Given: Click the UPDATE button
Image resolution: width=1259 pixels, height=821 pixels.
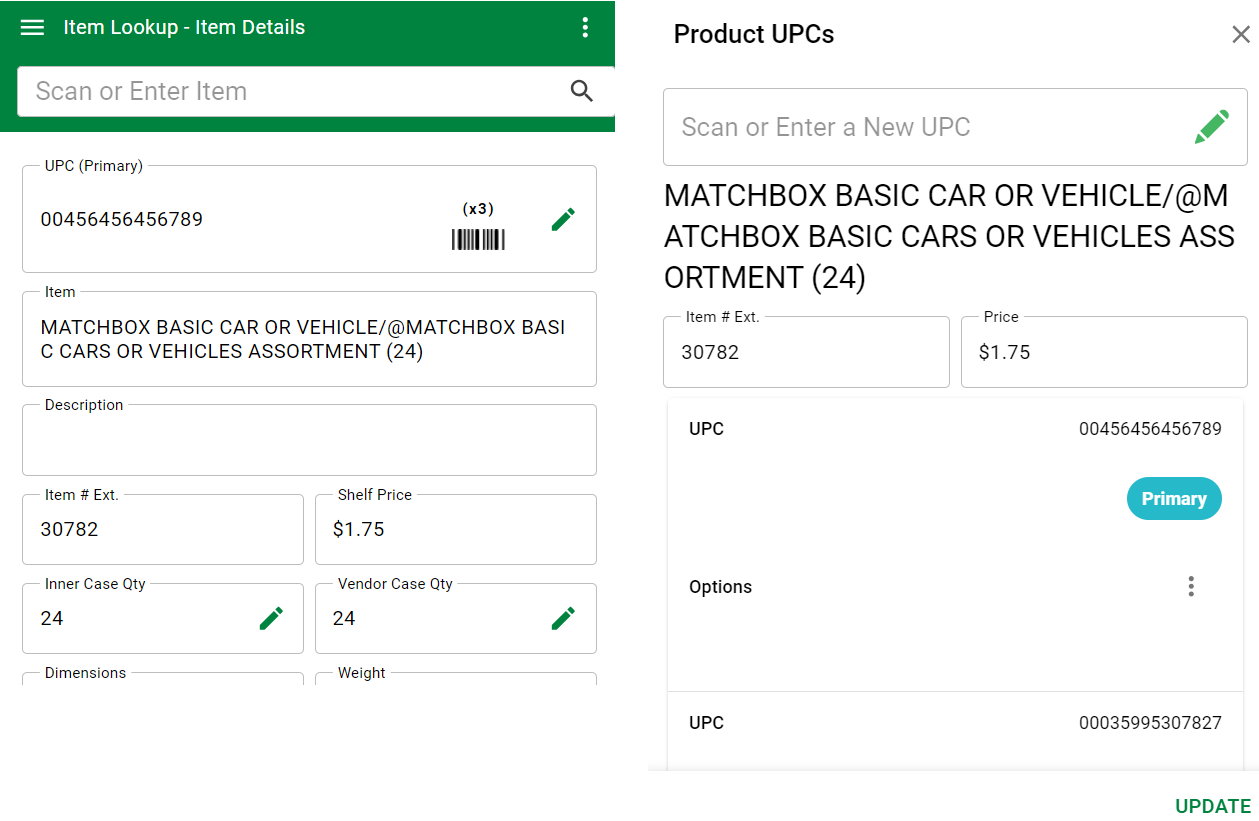Looking at the screenshot, I should pos(1213,806).
